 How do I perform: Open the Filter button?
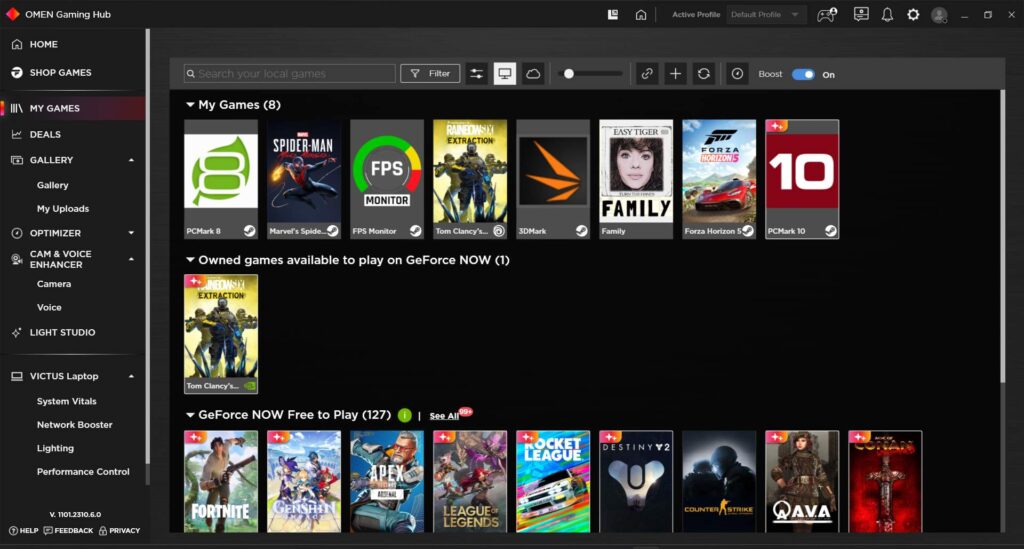pos(430,74)
